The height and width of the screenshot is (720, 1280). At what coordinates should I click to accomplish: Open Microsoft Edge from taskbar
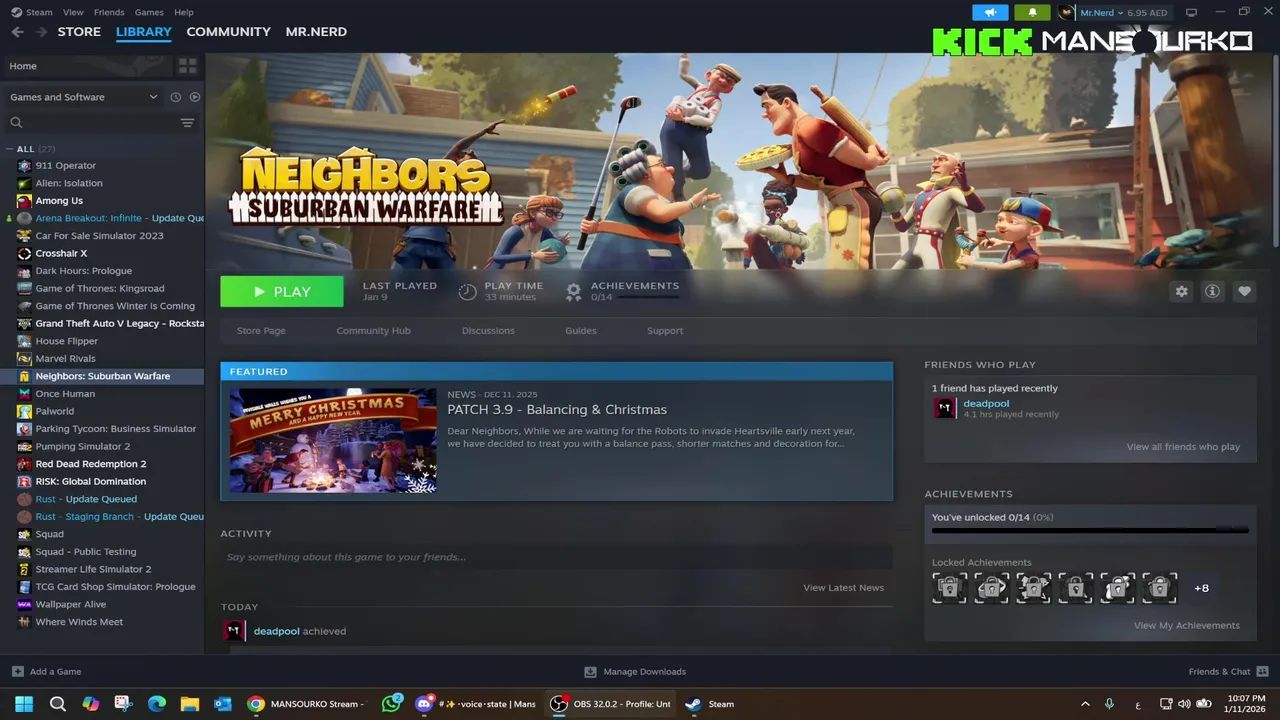point(156,704)
